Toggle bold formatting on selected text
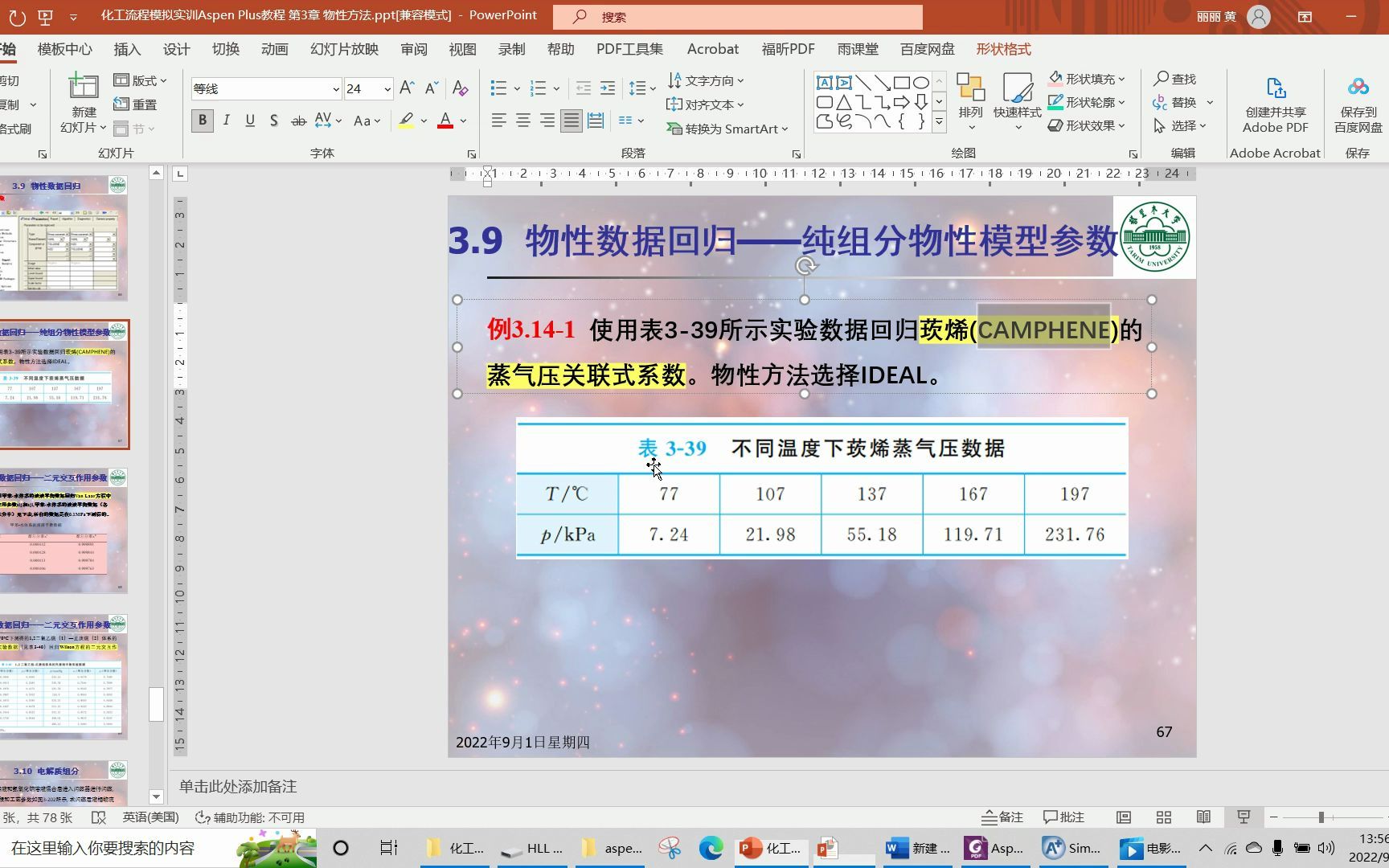The height and width of the screenshot is (868, 1389). point(202,121)
